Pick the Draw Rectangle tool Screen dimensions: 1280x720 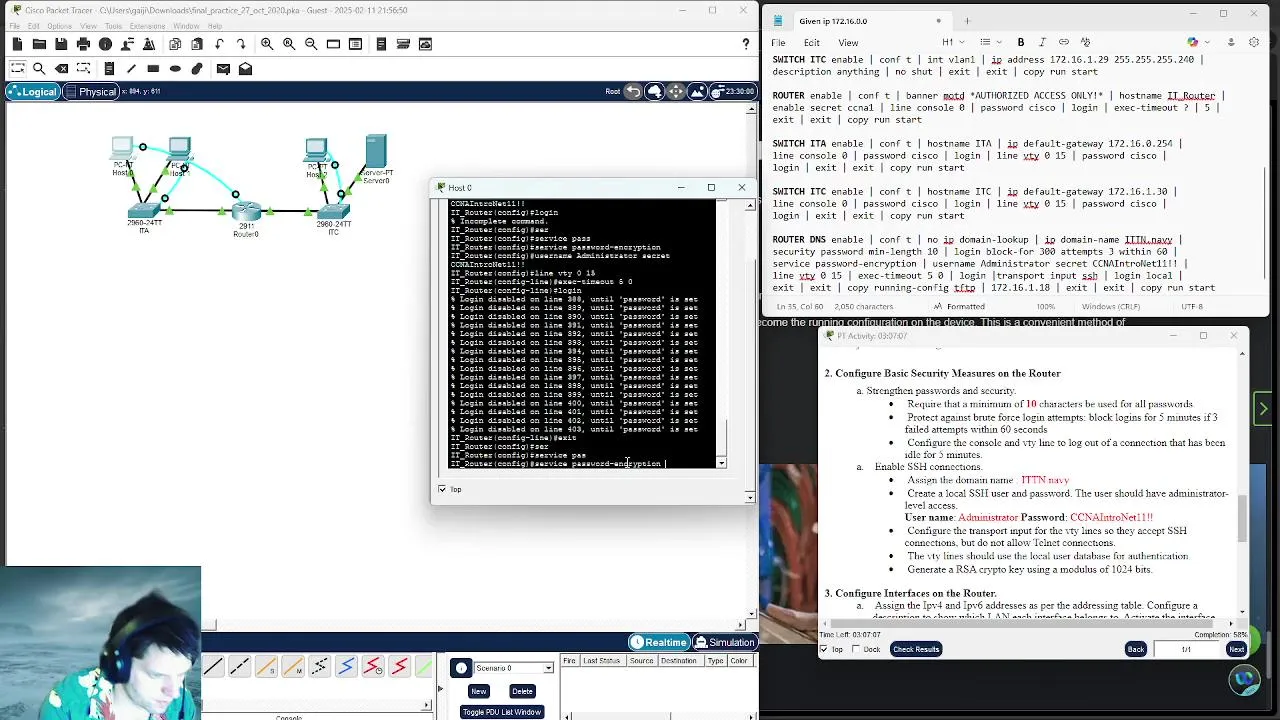153,69
